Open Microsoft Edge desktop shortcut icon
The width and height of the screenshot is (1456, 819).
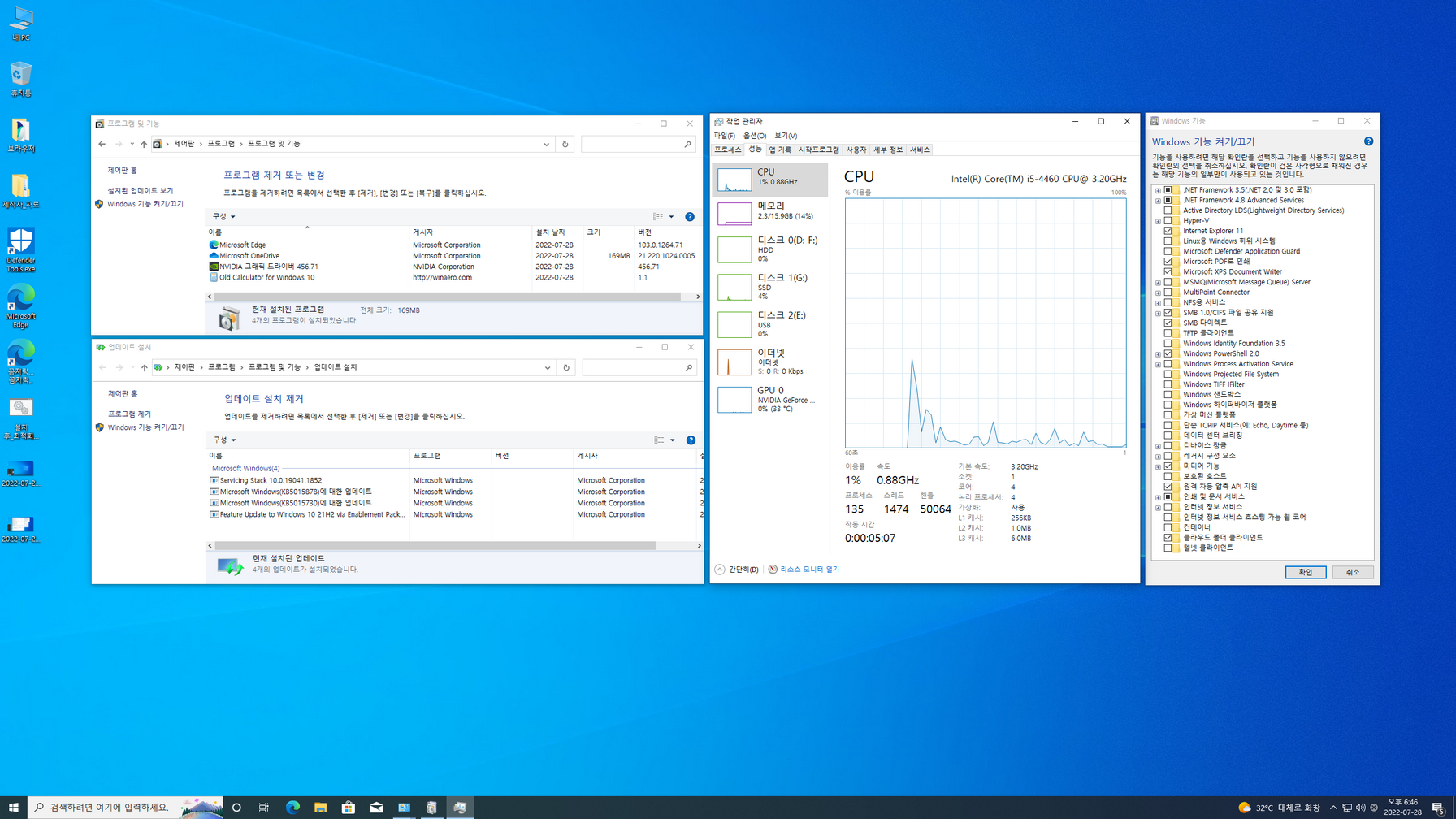[20, 305]
